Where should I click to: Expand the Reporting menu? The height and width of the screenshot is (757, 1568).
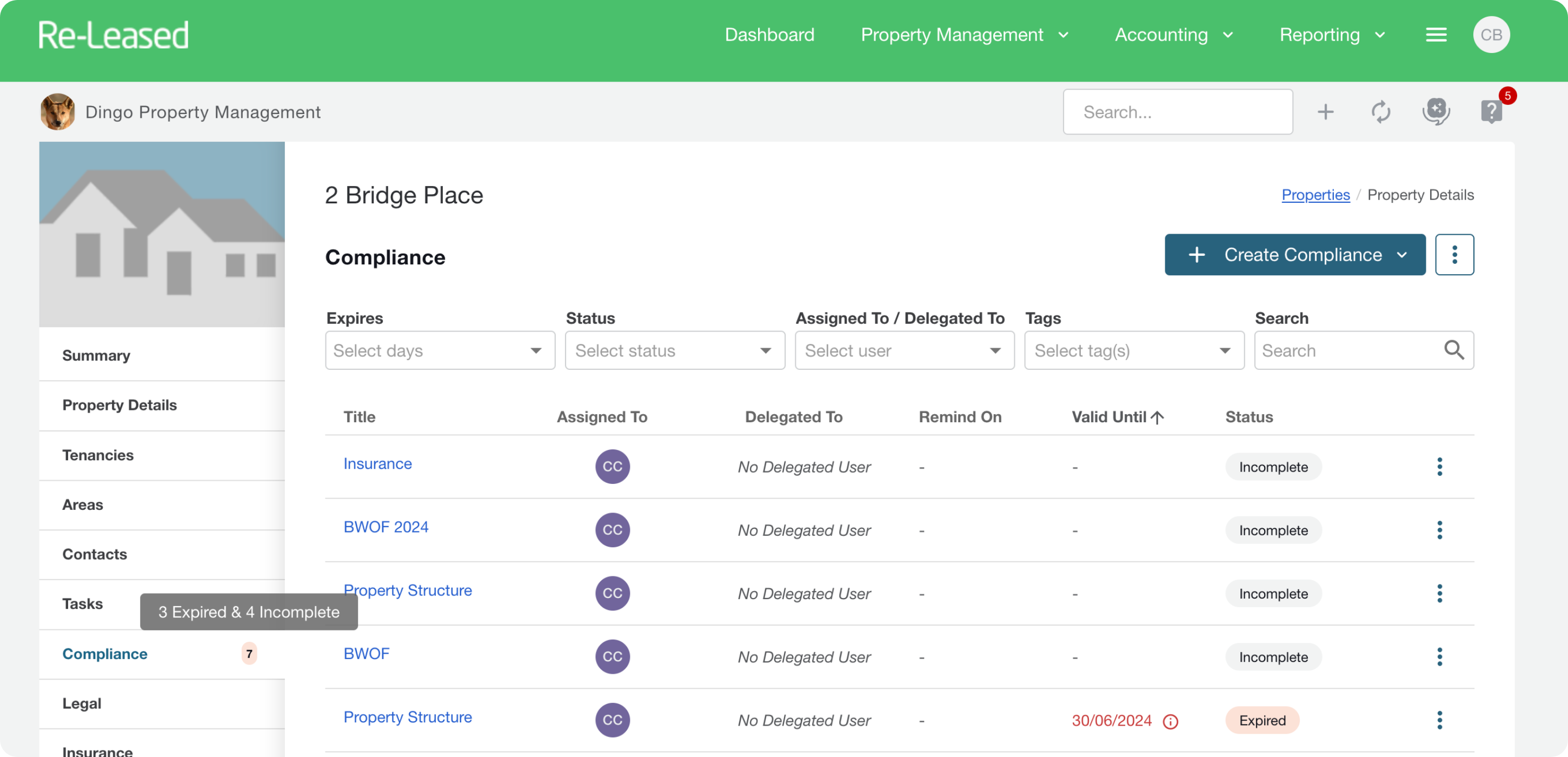(x=1331, y=35)
